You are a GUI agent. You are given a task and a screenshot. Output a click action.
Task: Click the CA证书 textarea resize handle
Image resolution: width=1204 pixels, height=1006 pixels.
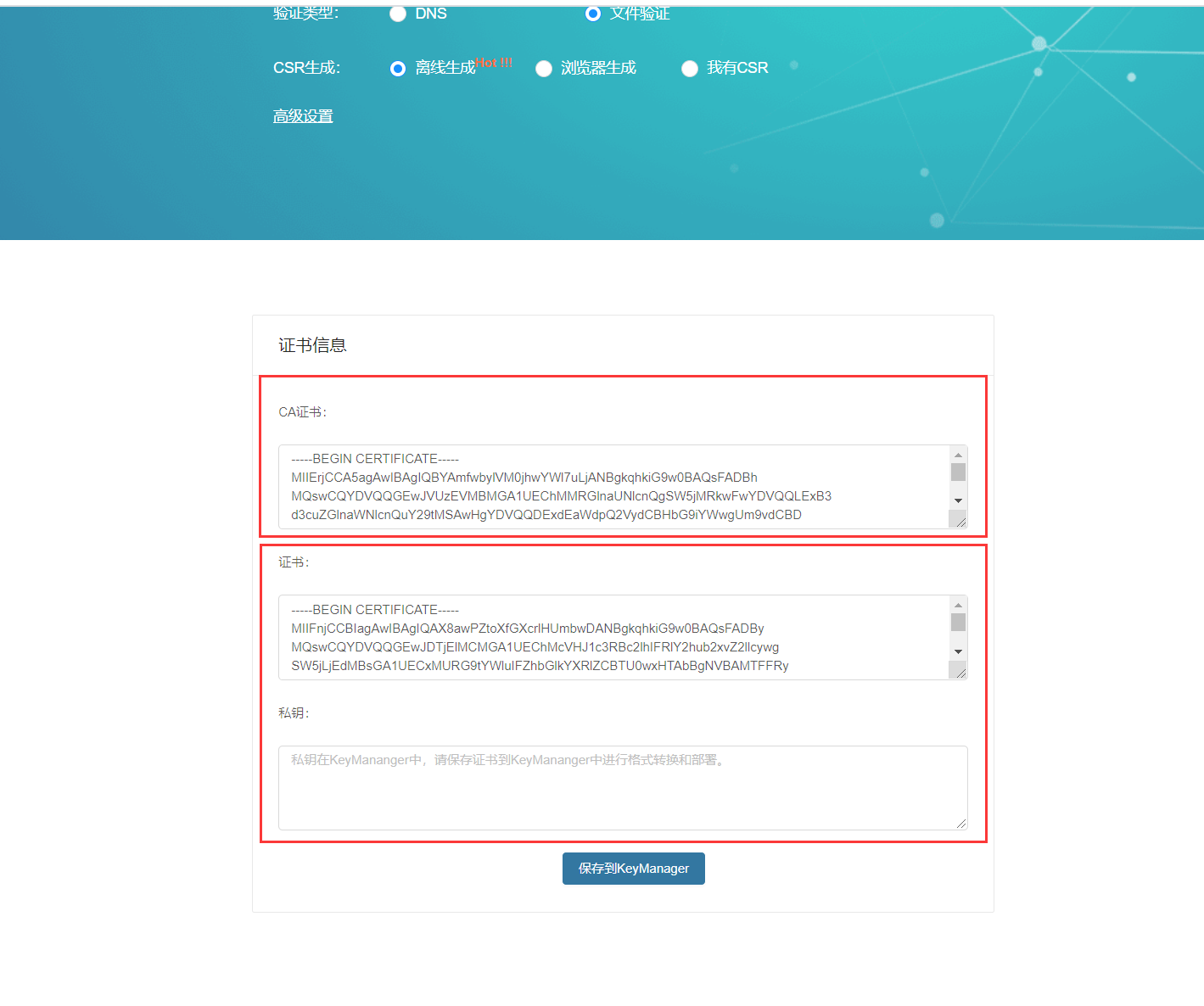click(960, 522)
